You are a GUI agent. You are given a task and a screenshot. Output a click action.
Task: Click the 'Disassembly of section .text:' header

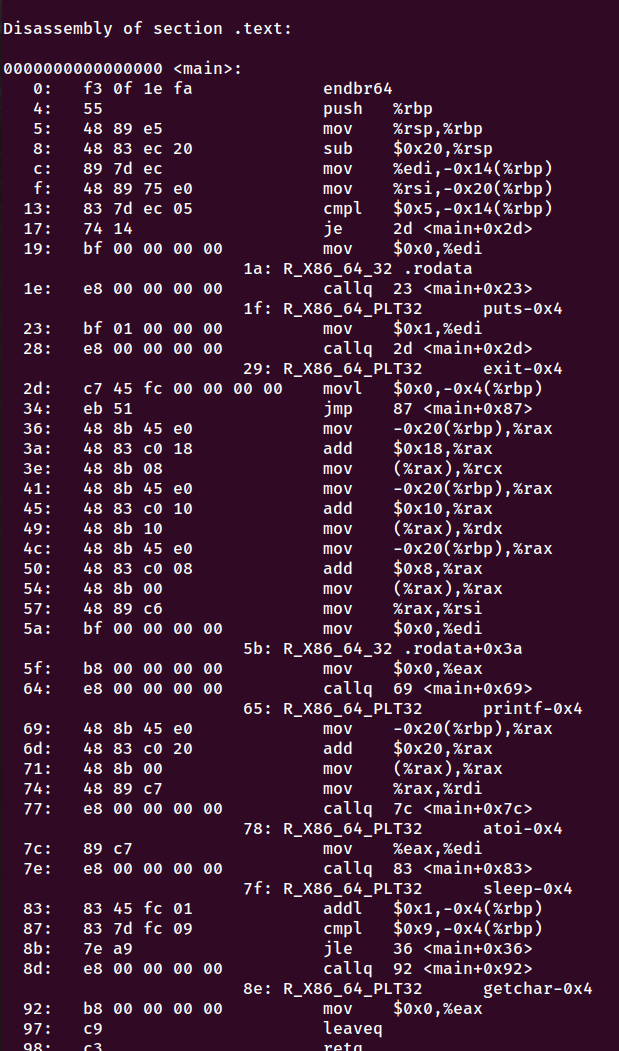(x=148, y=29)
